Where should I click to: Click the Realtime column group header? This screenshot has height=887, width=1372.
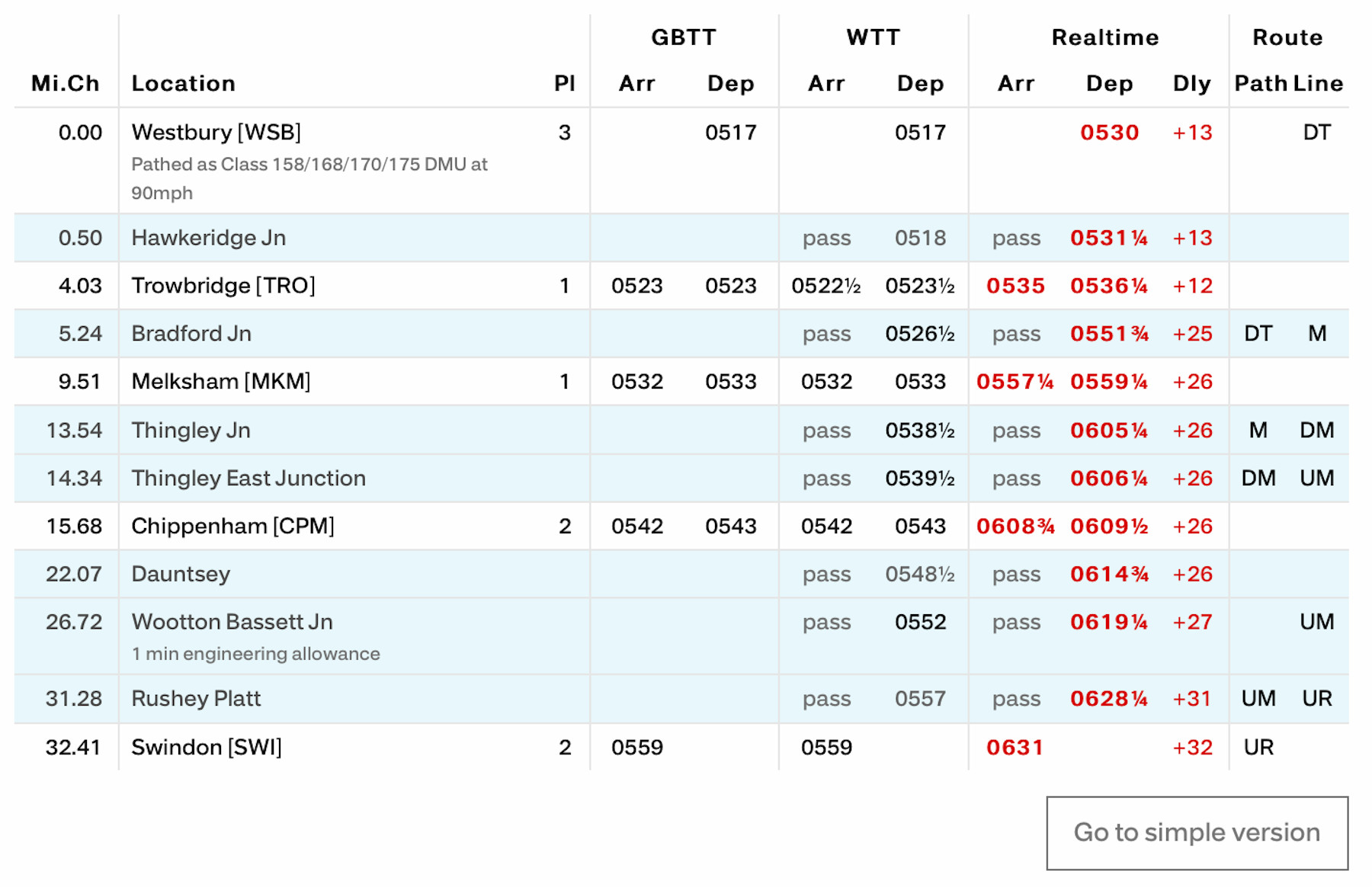(x=1104, y=37)
